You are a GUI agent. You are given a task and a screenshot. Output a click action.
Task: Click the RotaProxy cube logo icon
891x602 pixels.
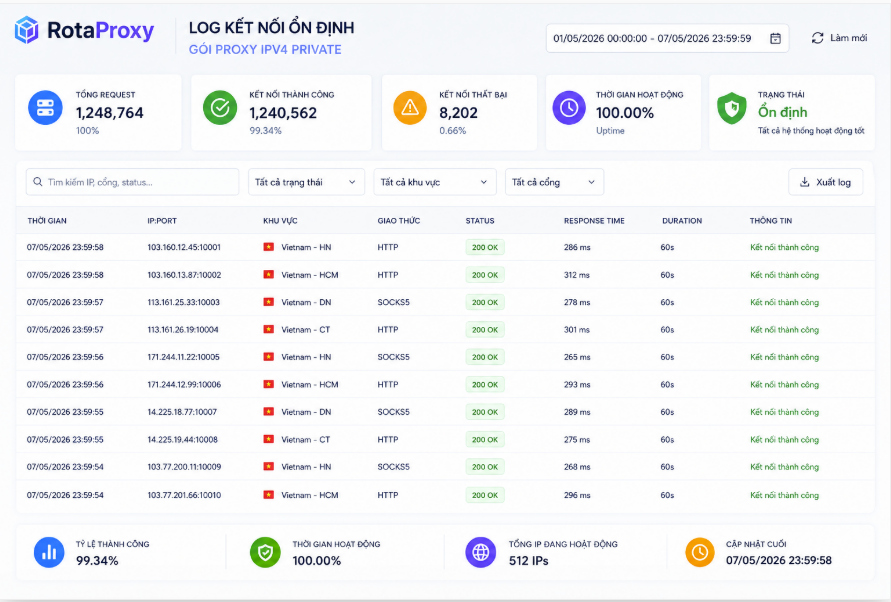pos(26,30)
